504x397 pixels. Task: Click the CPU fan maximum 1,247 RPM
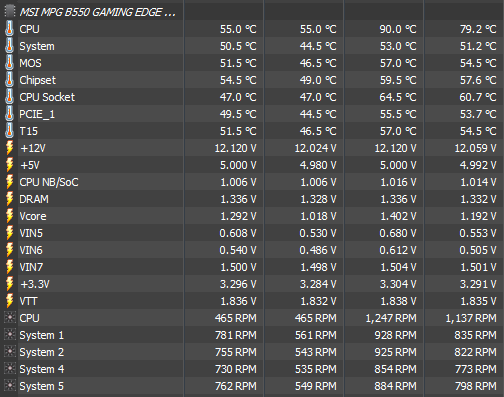tap(391, 318)
